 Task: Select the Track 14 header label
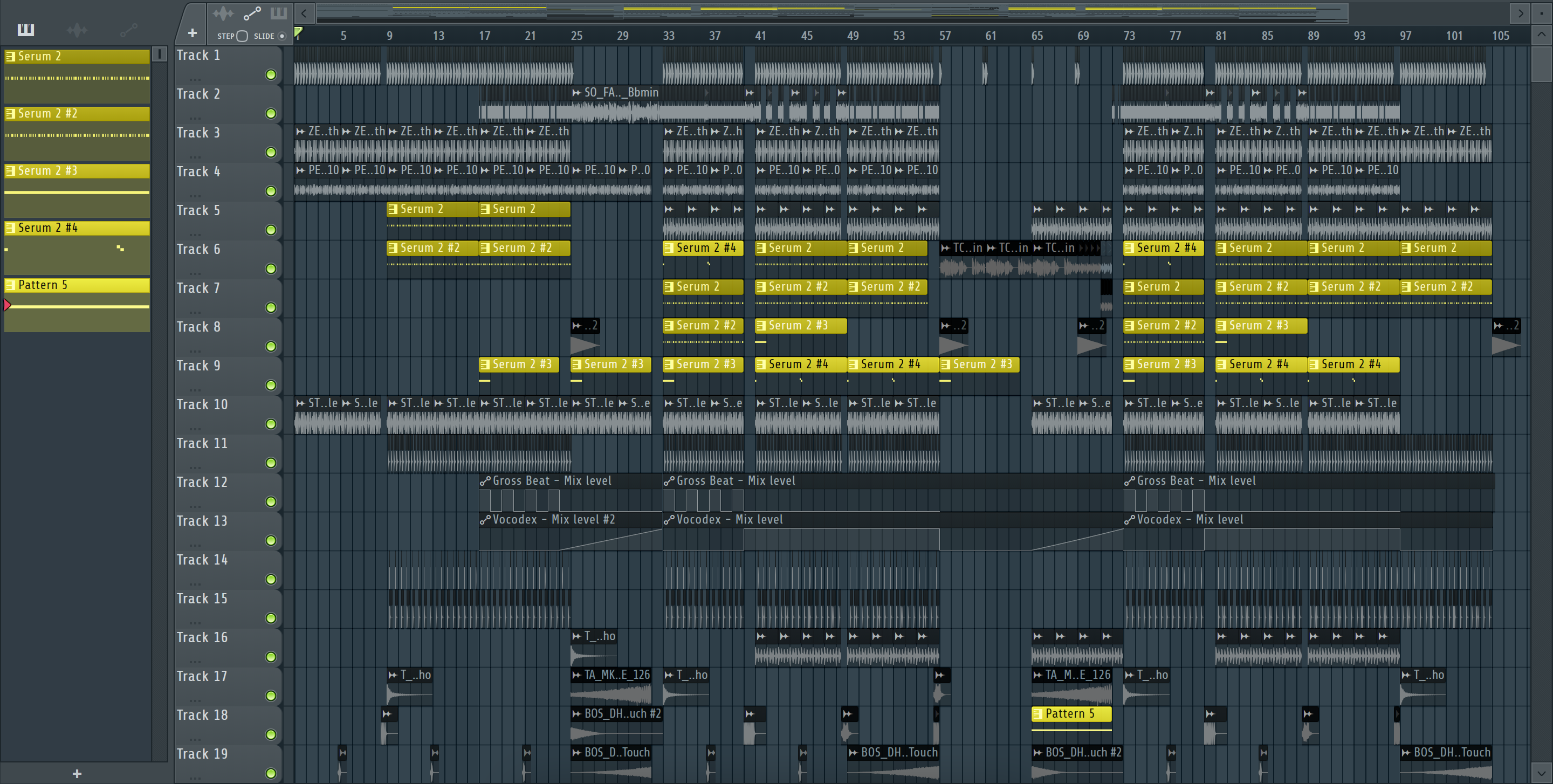[202, 559]
